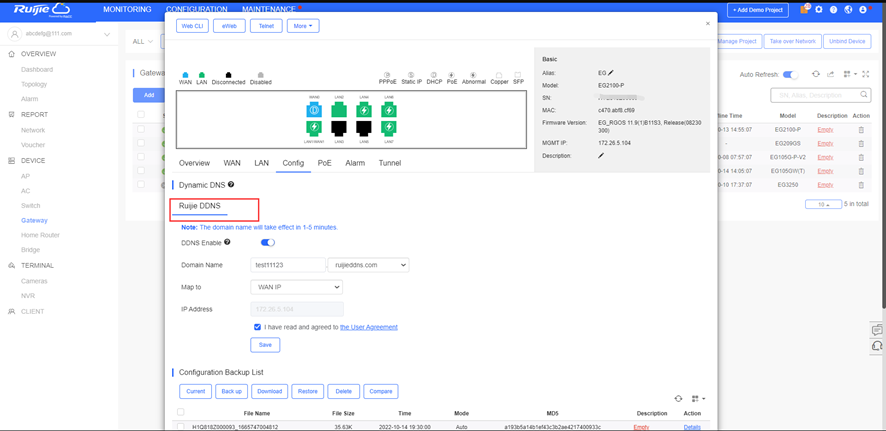Open Topology in the sidebar
The height and width of the screenshot is (431, 886).
pyautogui.click(x=34, y=84)
